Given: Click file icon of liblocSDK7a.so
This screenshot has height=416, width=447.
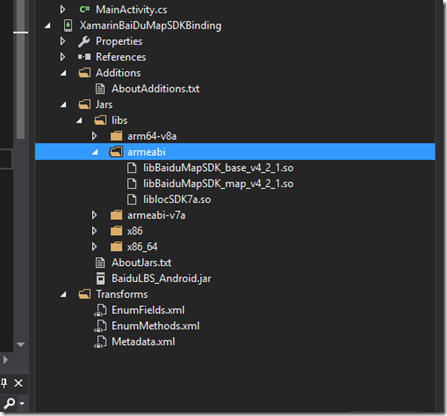Looking at the screenshot, I should pos(132,199).
